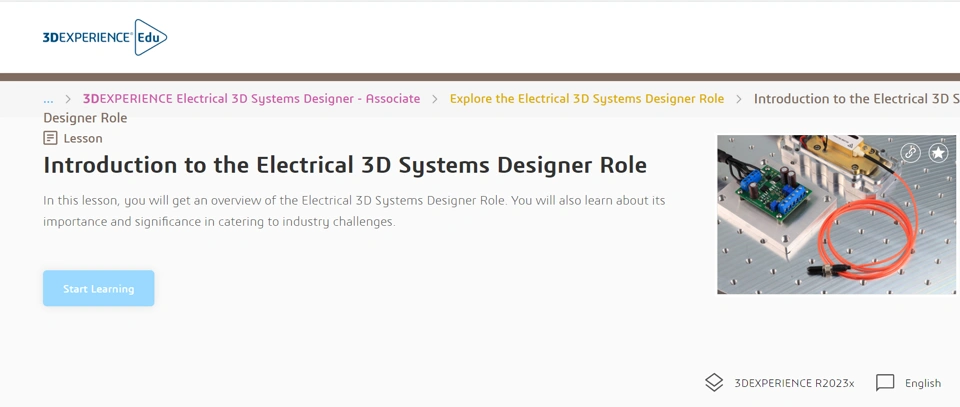This screenshot has width=960, height=407.
Task: Expand the collapsed breadcrumb ellipsis
Action: (x=48, y=99)
